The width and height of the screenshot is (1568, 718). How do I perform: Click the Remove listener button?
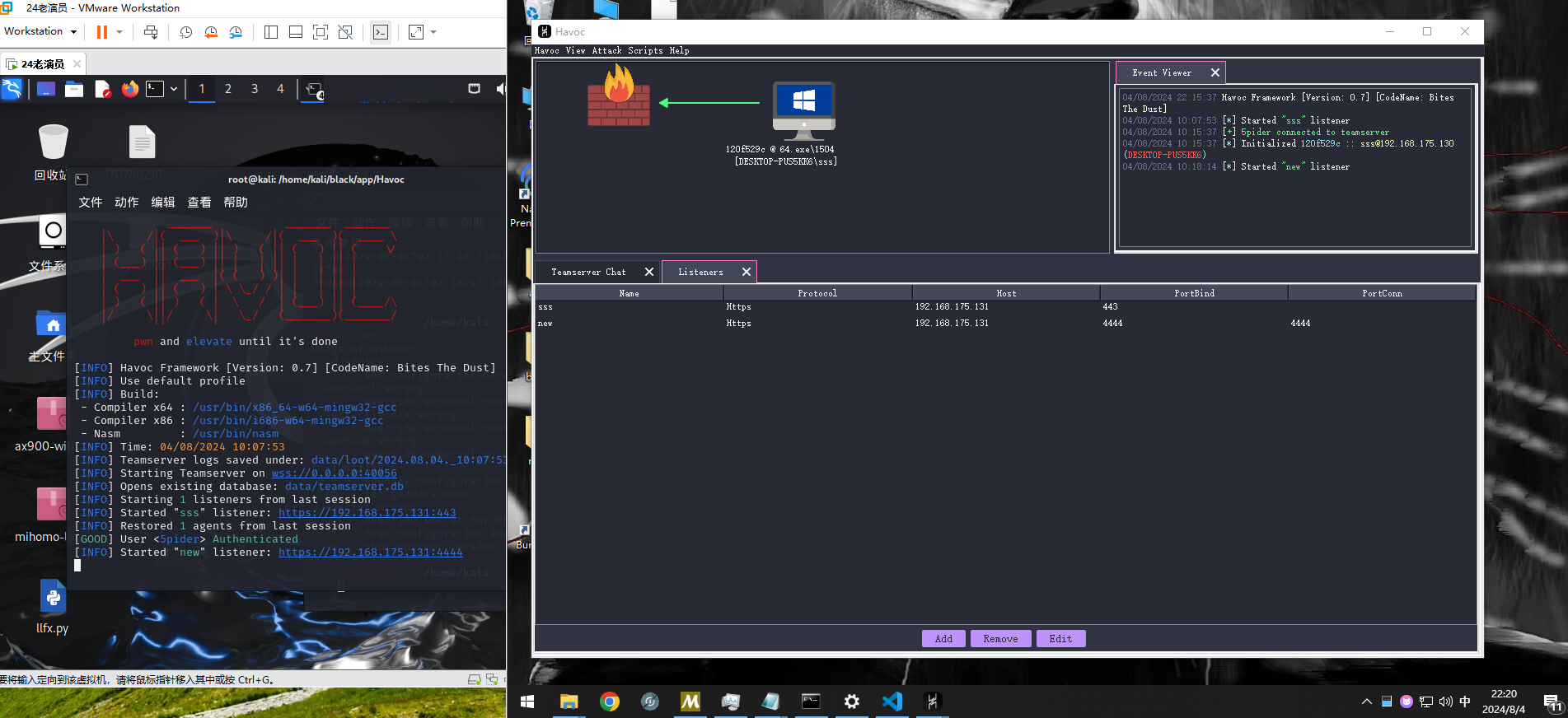(1000, 639)
